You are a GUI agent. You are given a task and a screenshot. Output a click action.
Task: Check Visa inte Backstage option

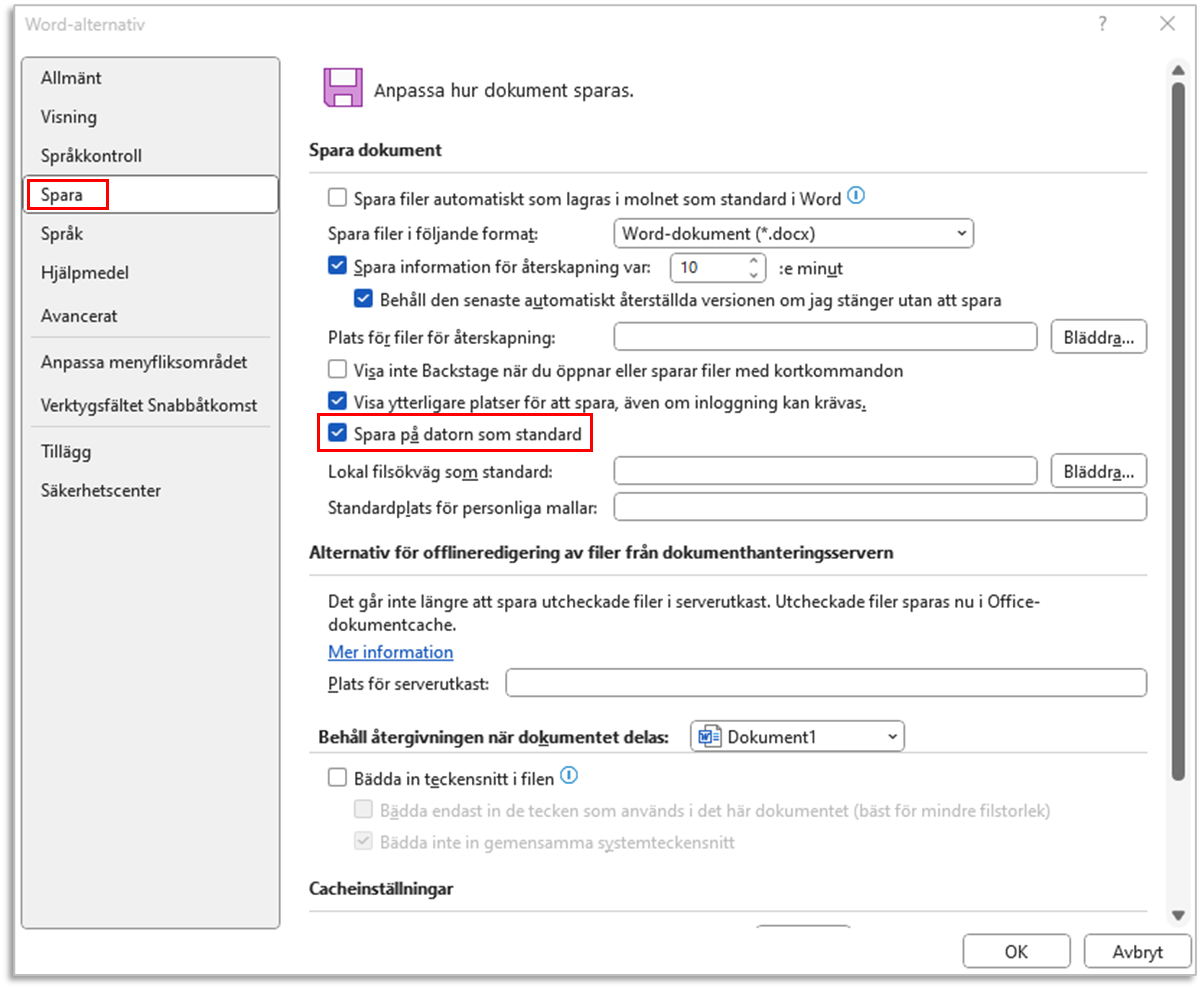[x=338, y=371]
